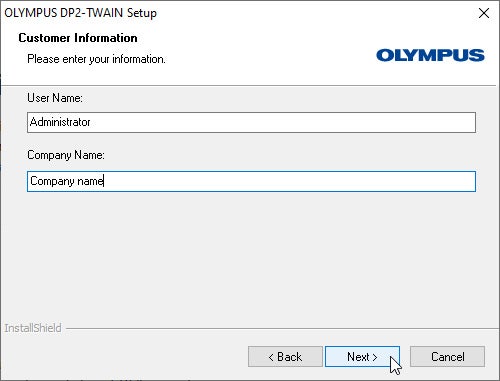500x381 pixels.
Task: Click the Company Name input field
Action: tap(251, 181)
